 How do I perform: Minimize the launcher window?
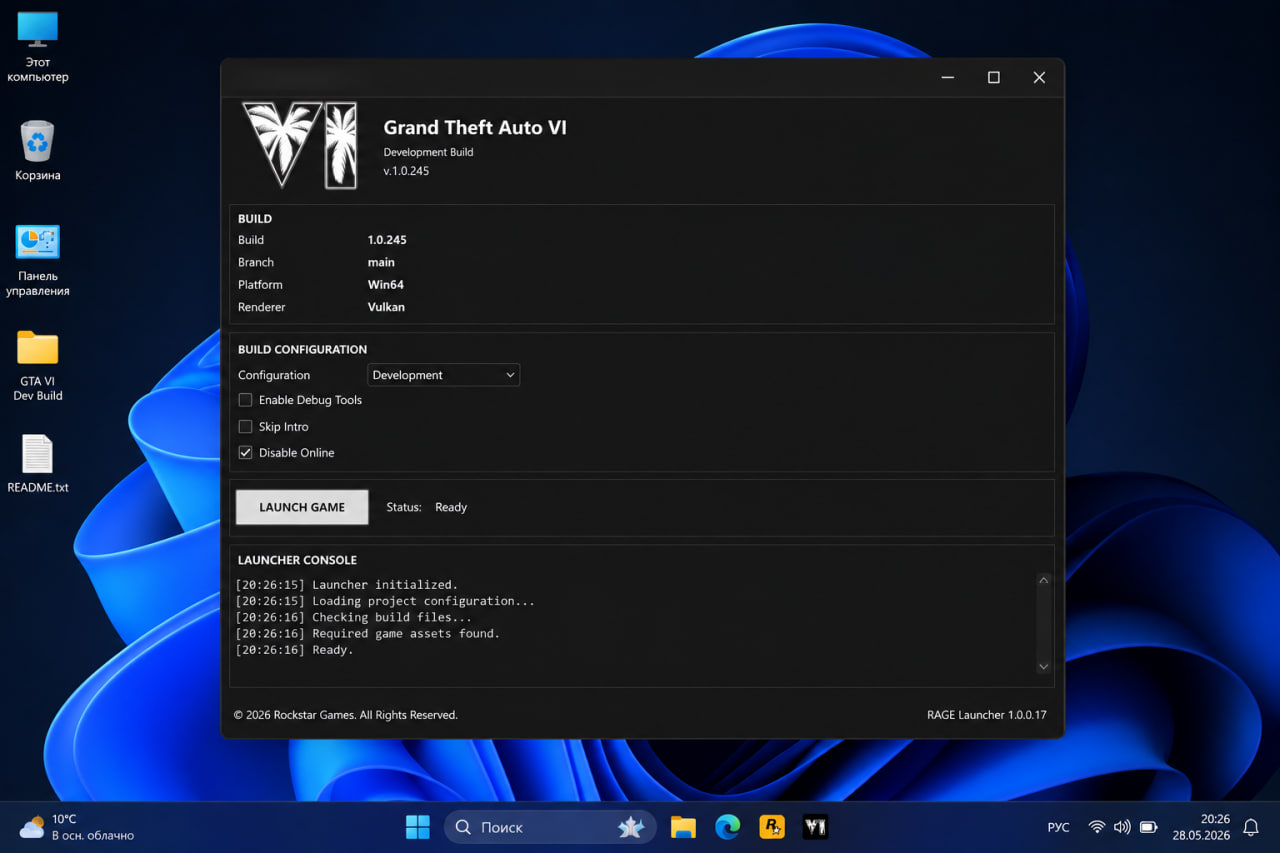click(948, 78)
